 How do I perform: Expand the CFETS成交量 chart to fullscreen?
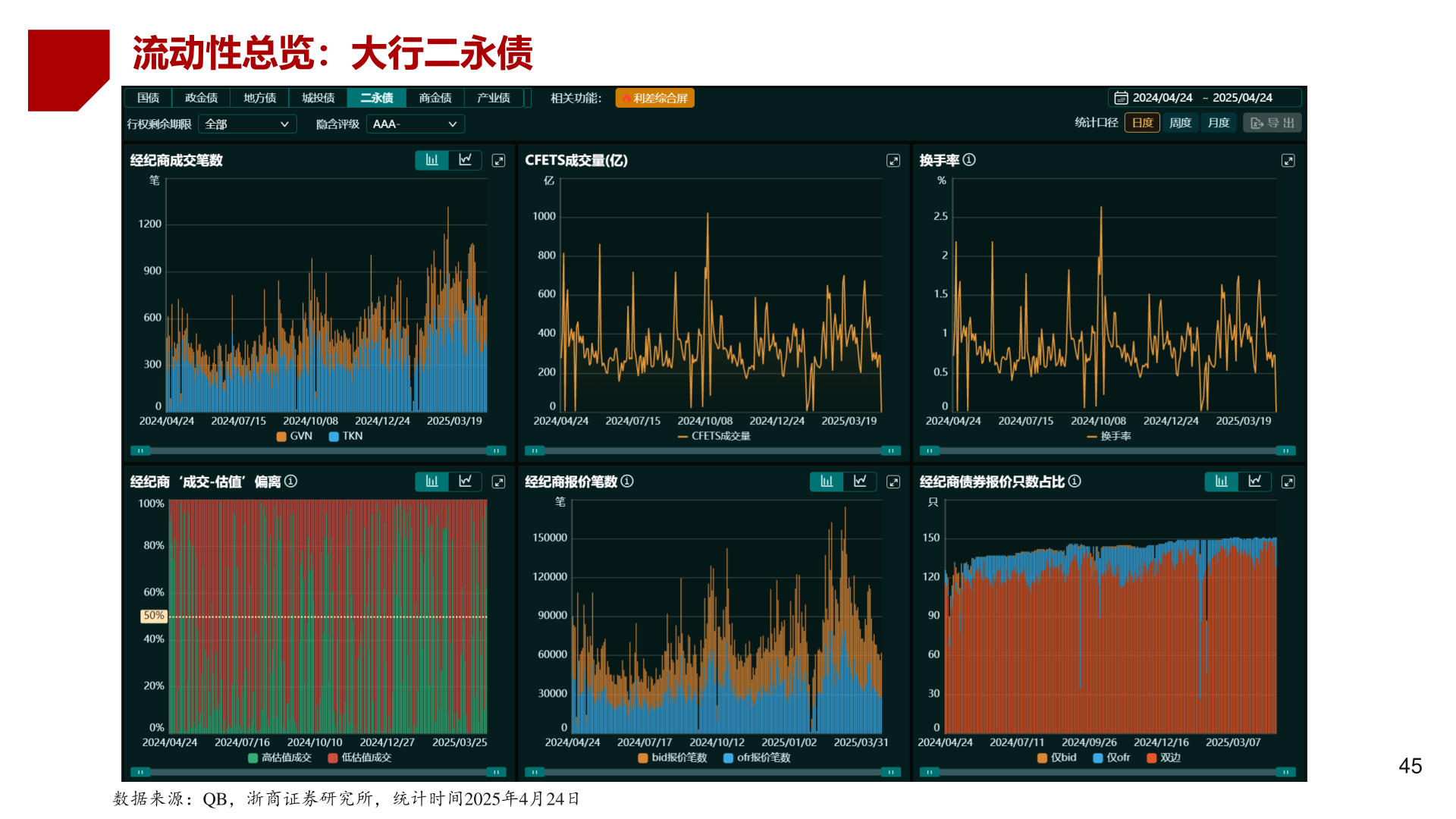pos(893,161)
